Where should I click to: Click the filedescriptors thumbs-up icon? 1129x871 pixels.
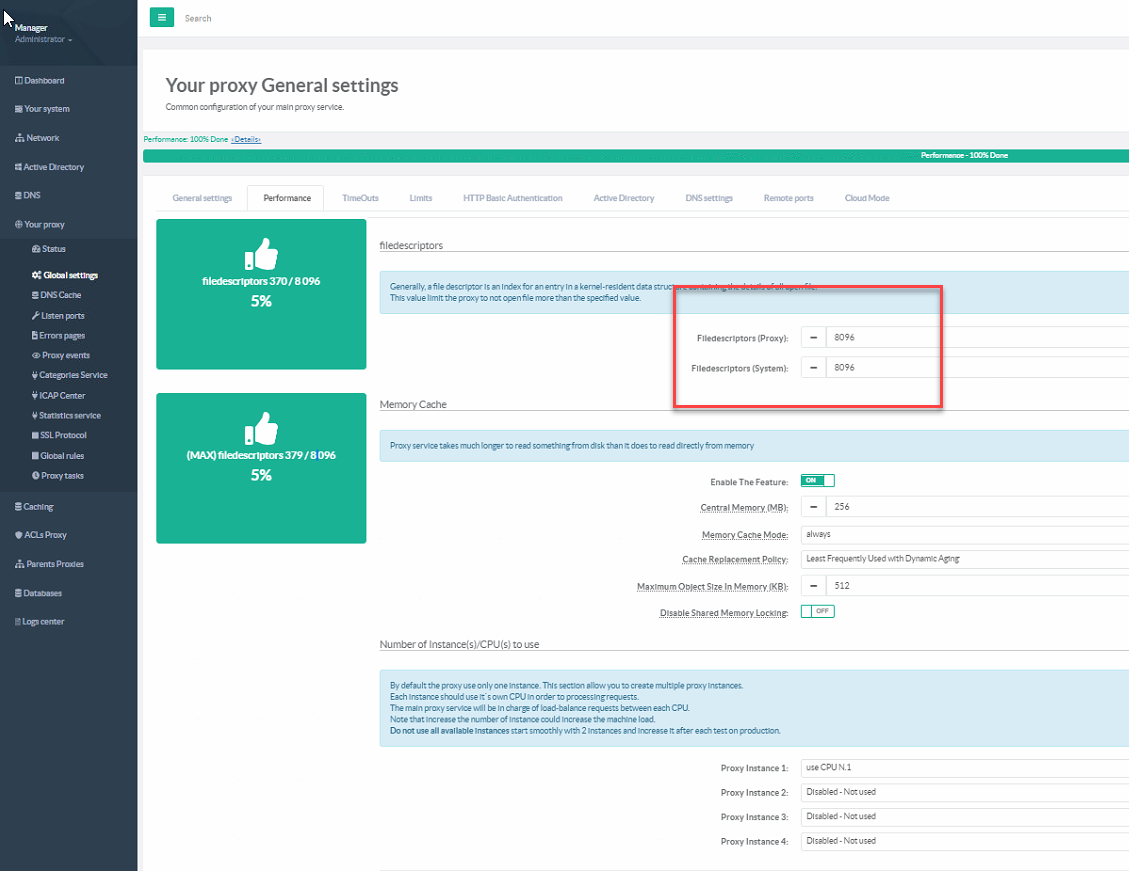pos(261,256)
